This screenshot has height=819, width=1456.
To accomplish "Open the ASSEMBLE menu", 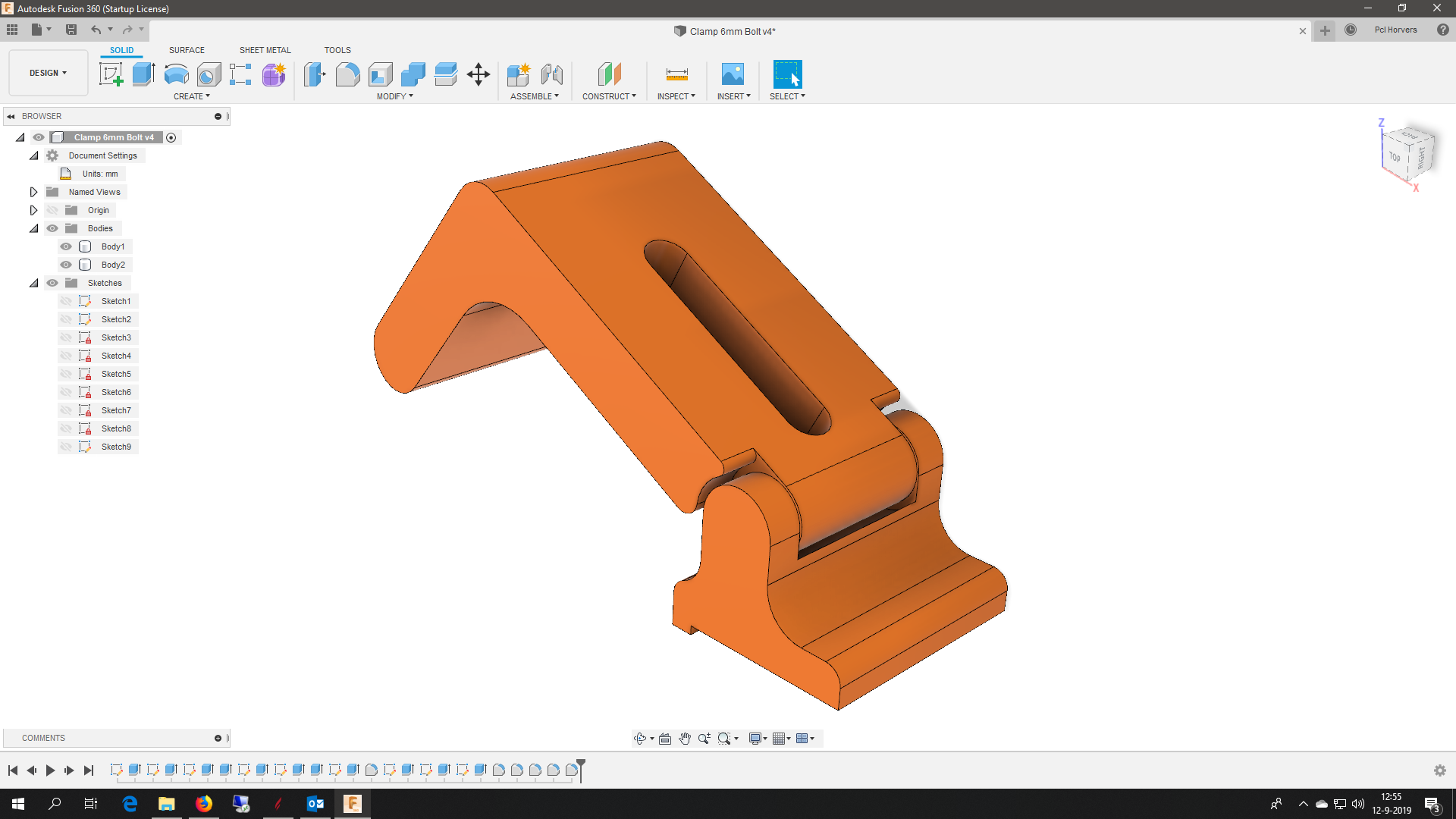I will (535, 96).
